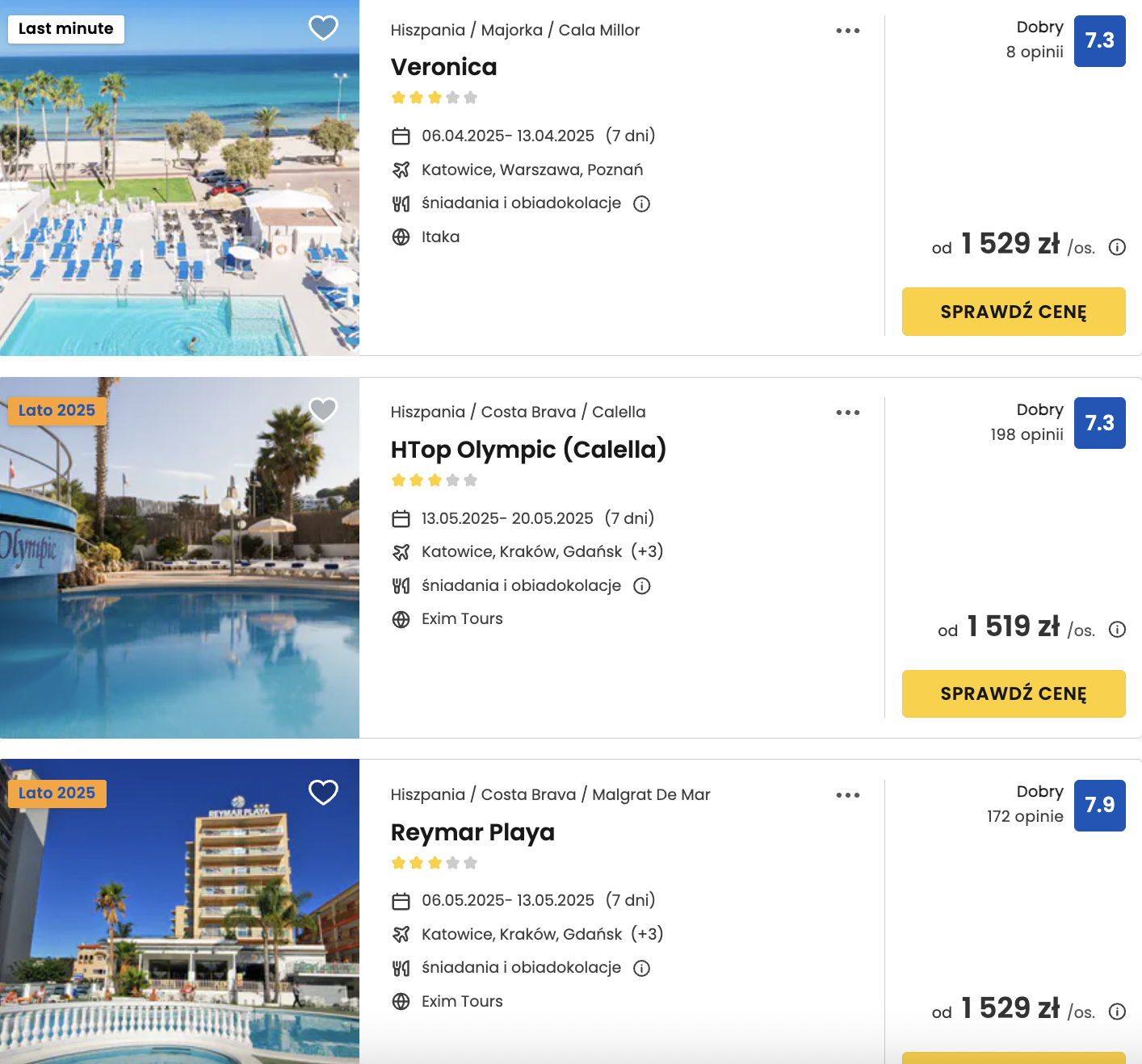This screenshot has height=1064, width=1142.
Task: Open three-dot options for HTop Olympic
Action: click(848, 413)
